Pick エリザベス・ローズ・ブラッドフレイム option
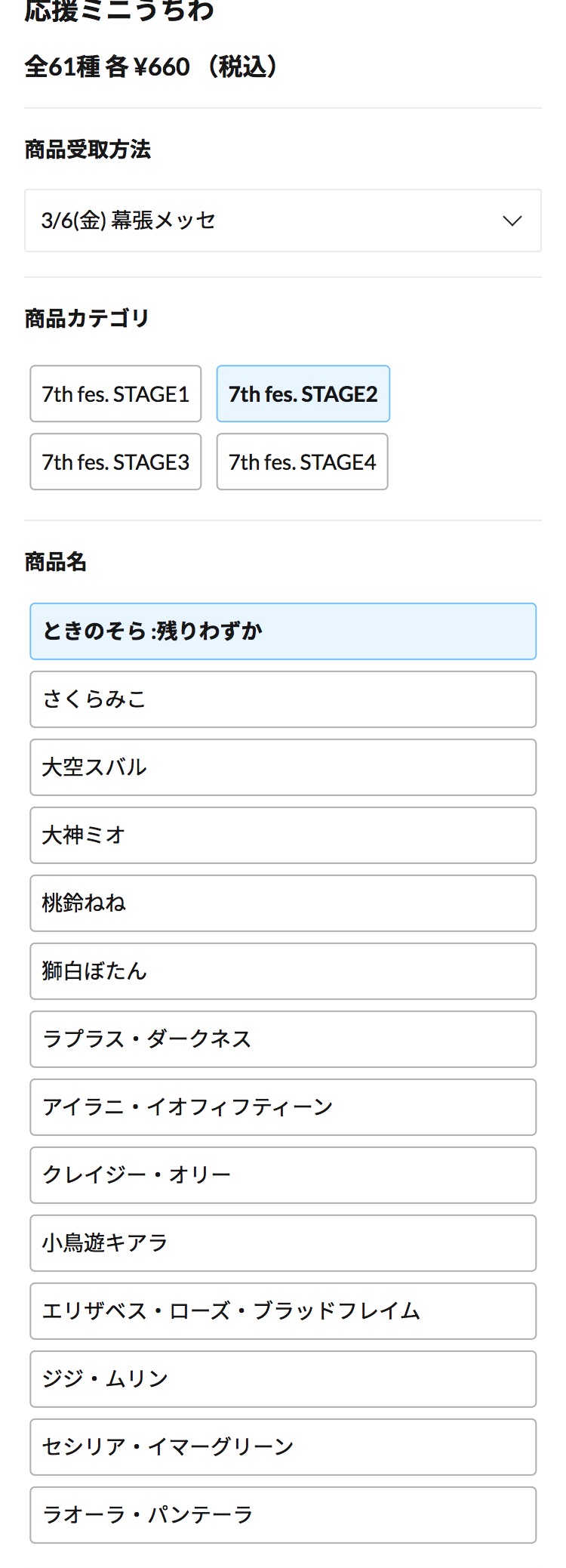The image size is (566, 1568). tap(283, 1311)
